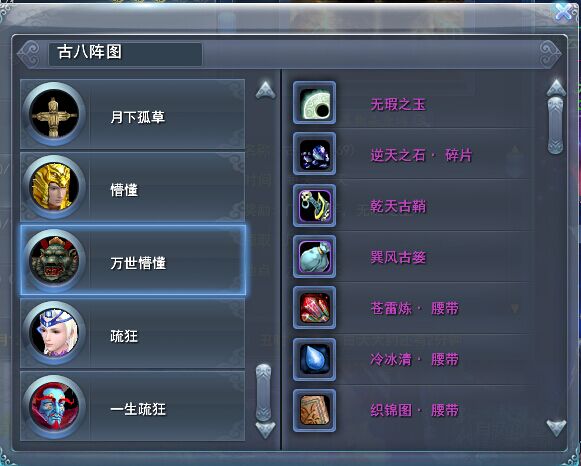Choose the 疏狂 character row
581x466 pixels.
(133, 333)
